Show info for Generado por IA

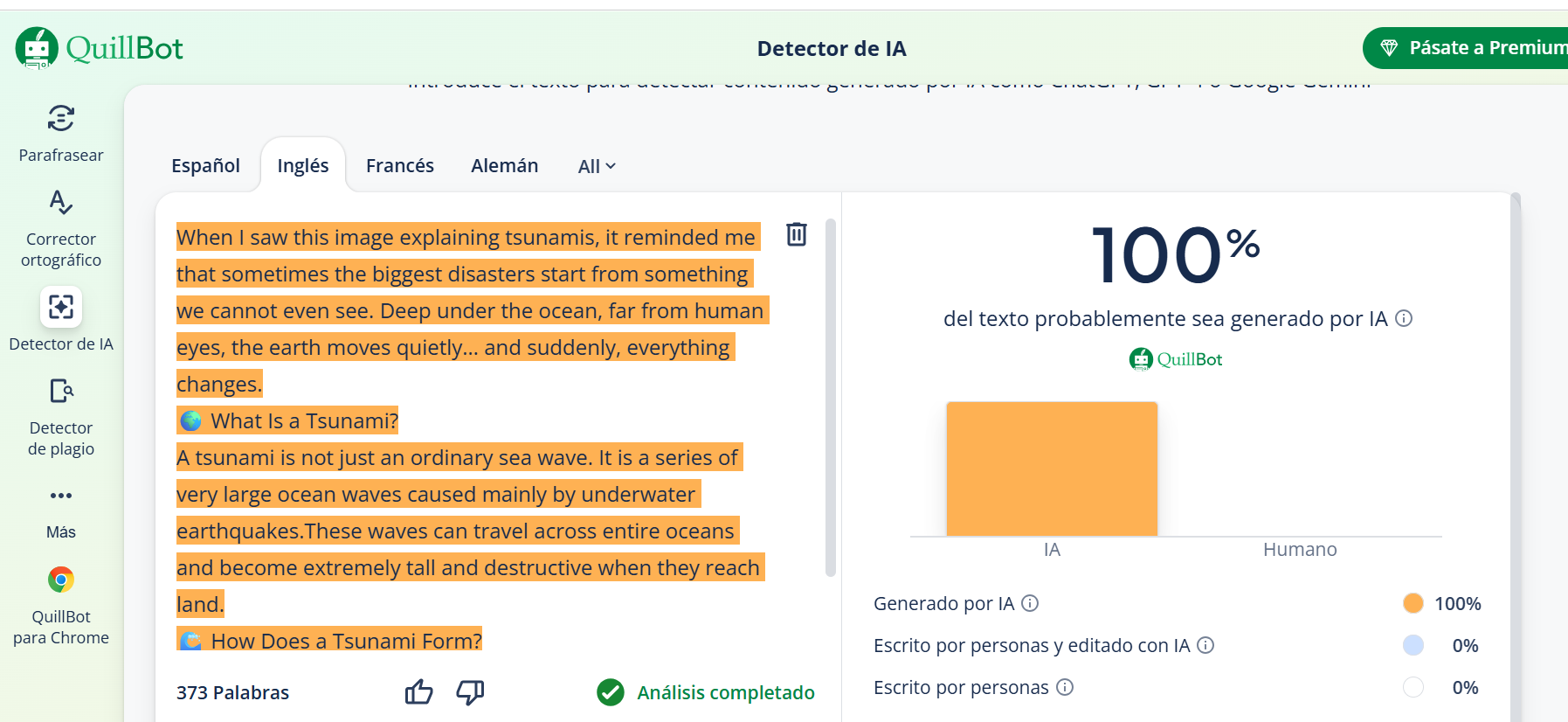pyautogui.click(x=1030, y=603)
